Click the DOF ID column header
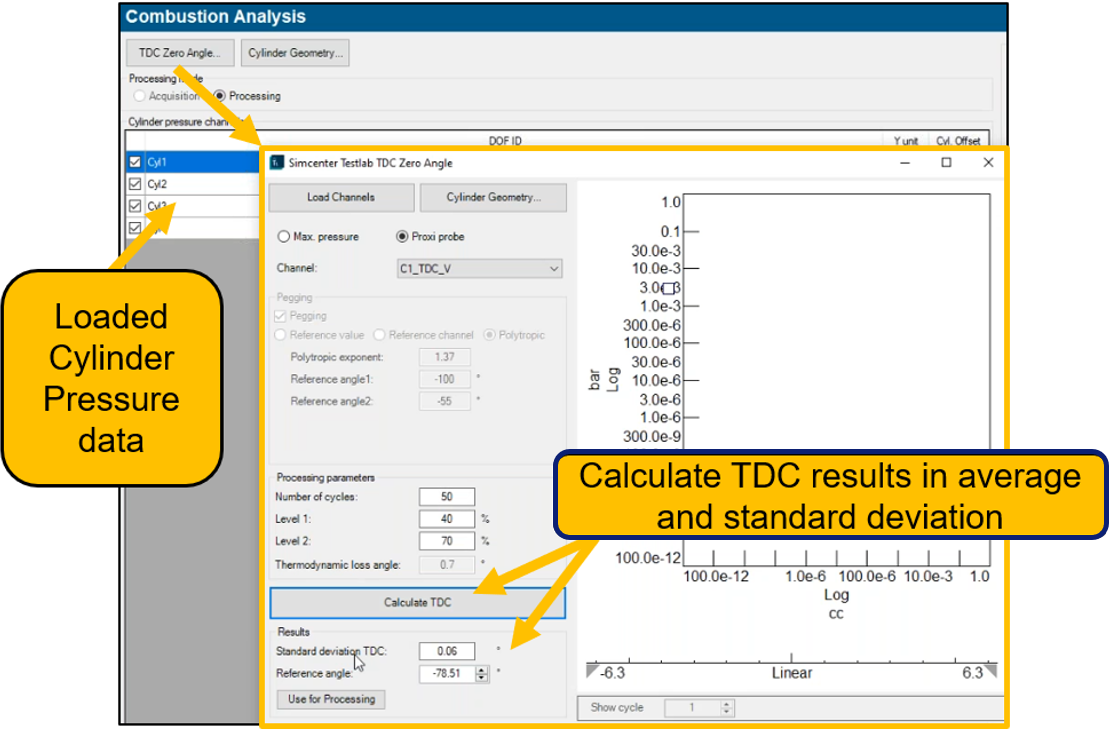Screen dimensions: 1111x733 click(x=505, y=141)
